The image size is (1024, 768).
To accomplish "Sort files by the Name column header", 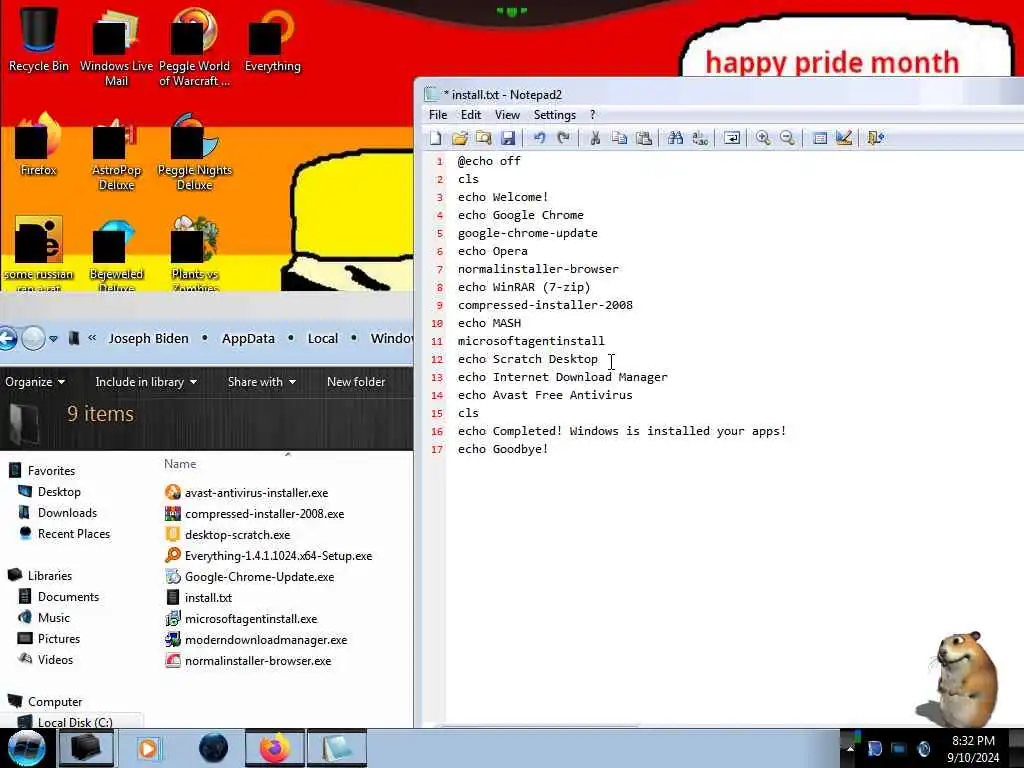I will [x=180, y=464].
